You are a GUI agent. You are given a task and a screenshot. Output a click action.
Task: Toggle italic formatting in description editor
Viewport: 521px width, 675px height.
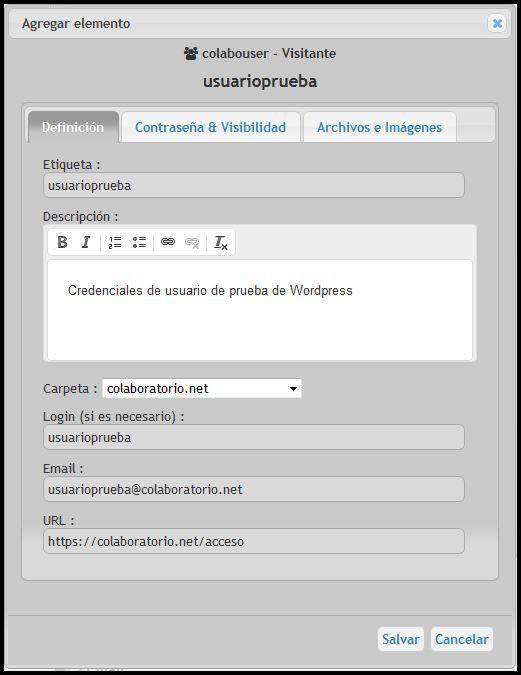(x=86, y=242)
